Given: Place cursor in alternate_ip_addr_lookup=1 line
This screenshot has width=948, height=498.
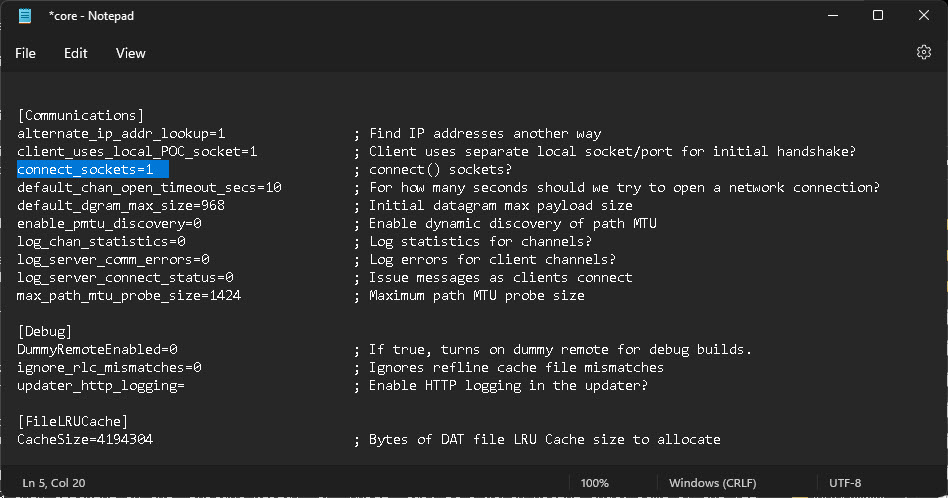Looking at the screenshot, I should coord(121,134).
